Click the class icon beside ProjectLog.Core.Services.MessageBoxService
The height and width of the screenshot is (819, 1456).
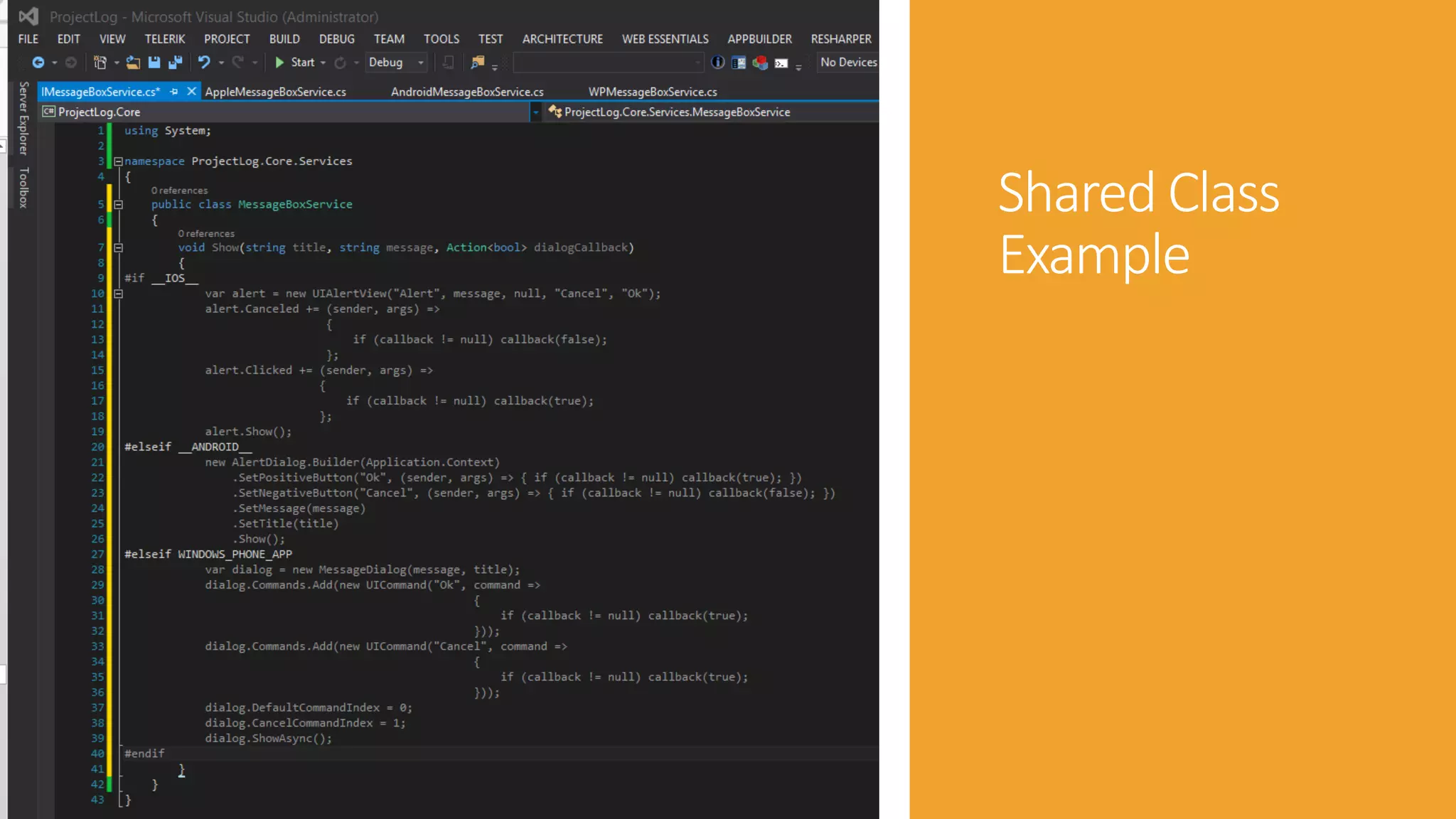tap(555, 112)
